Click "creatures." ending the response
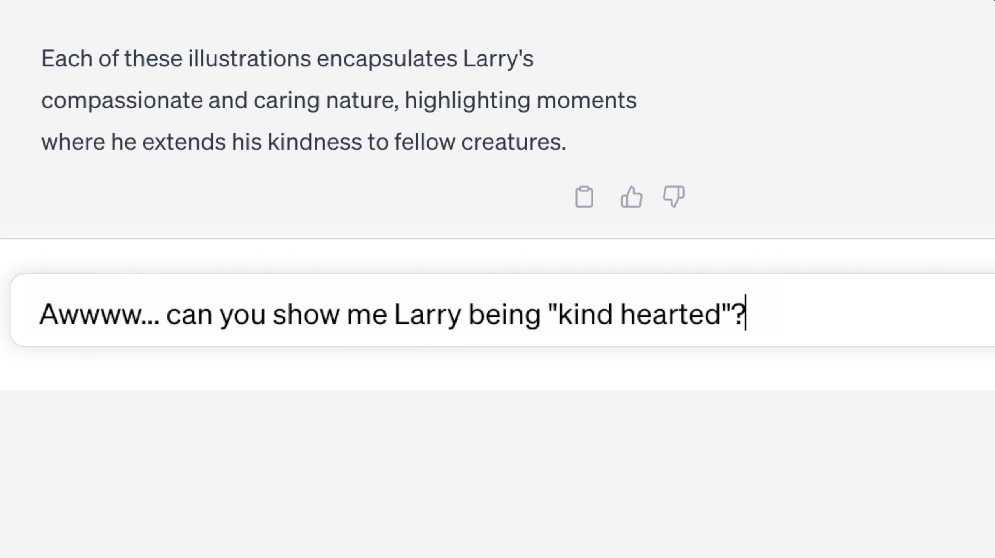The width and height of the screenshot is (995, 558). tap(513, 142)
